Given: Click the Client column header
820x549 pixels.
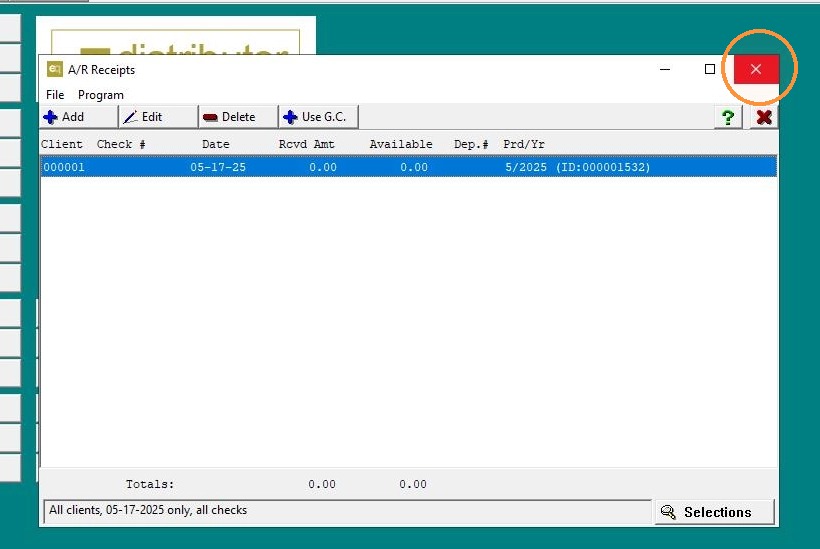Looking at the screenshot, I should [x=62, y=144].
